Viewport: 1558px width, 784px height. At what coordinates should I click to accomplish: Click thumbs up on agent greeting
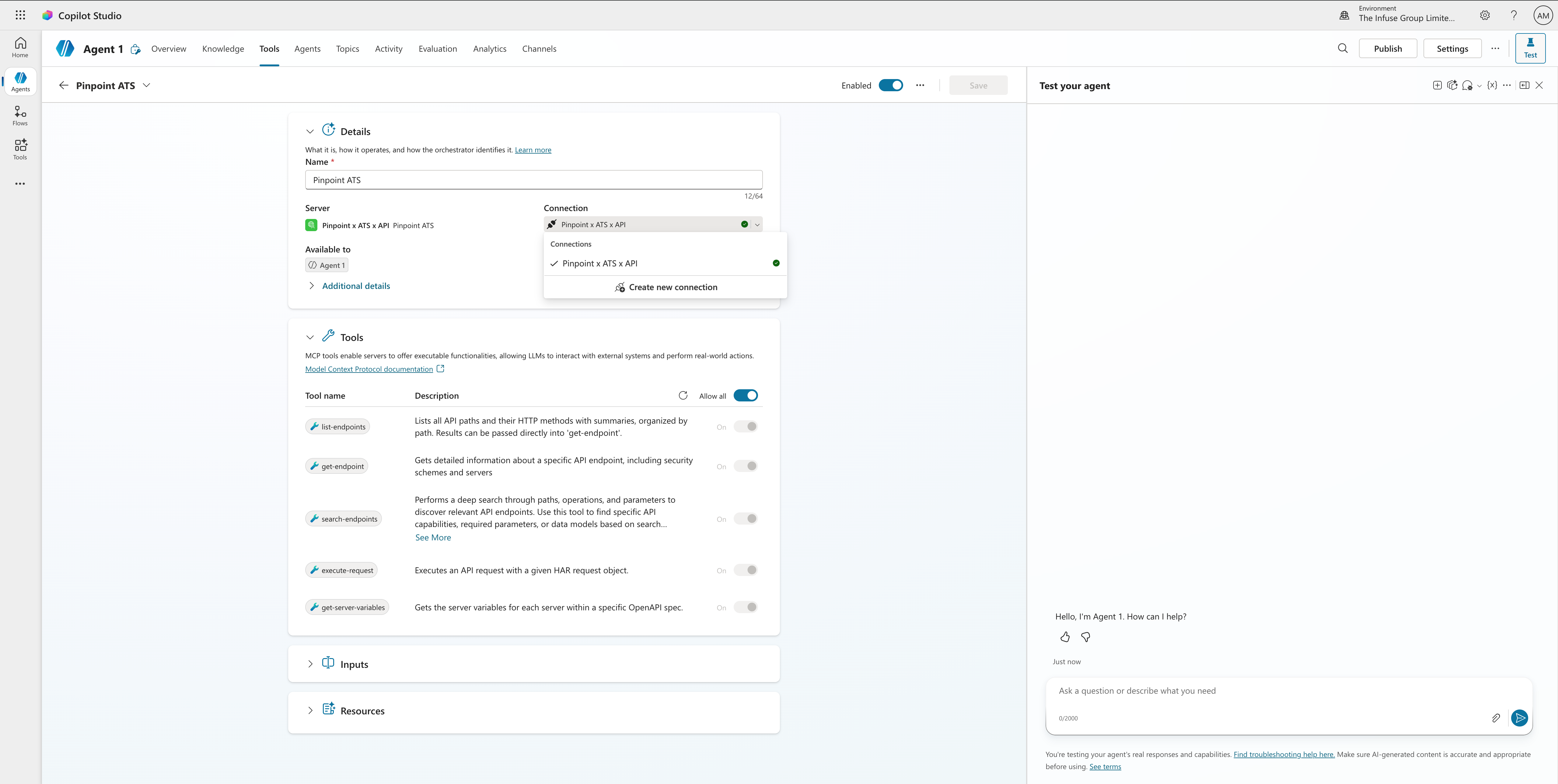click(1065, 637)
